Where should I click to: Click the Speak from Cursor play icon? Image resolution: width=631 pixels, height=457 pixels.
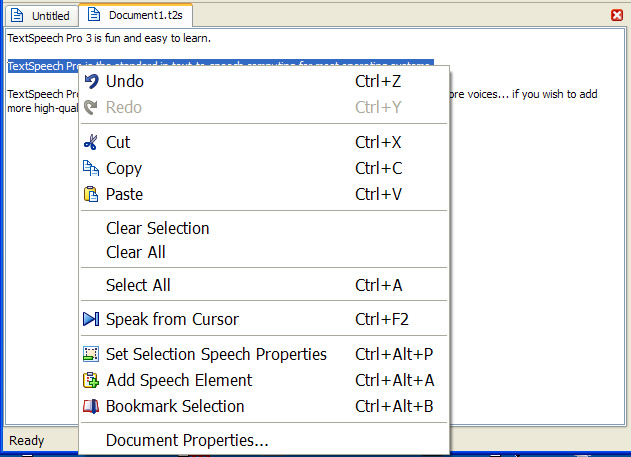coord(91,319)
